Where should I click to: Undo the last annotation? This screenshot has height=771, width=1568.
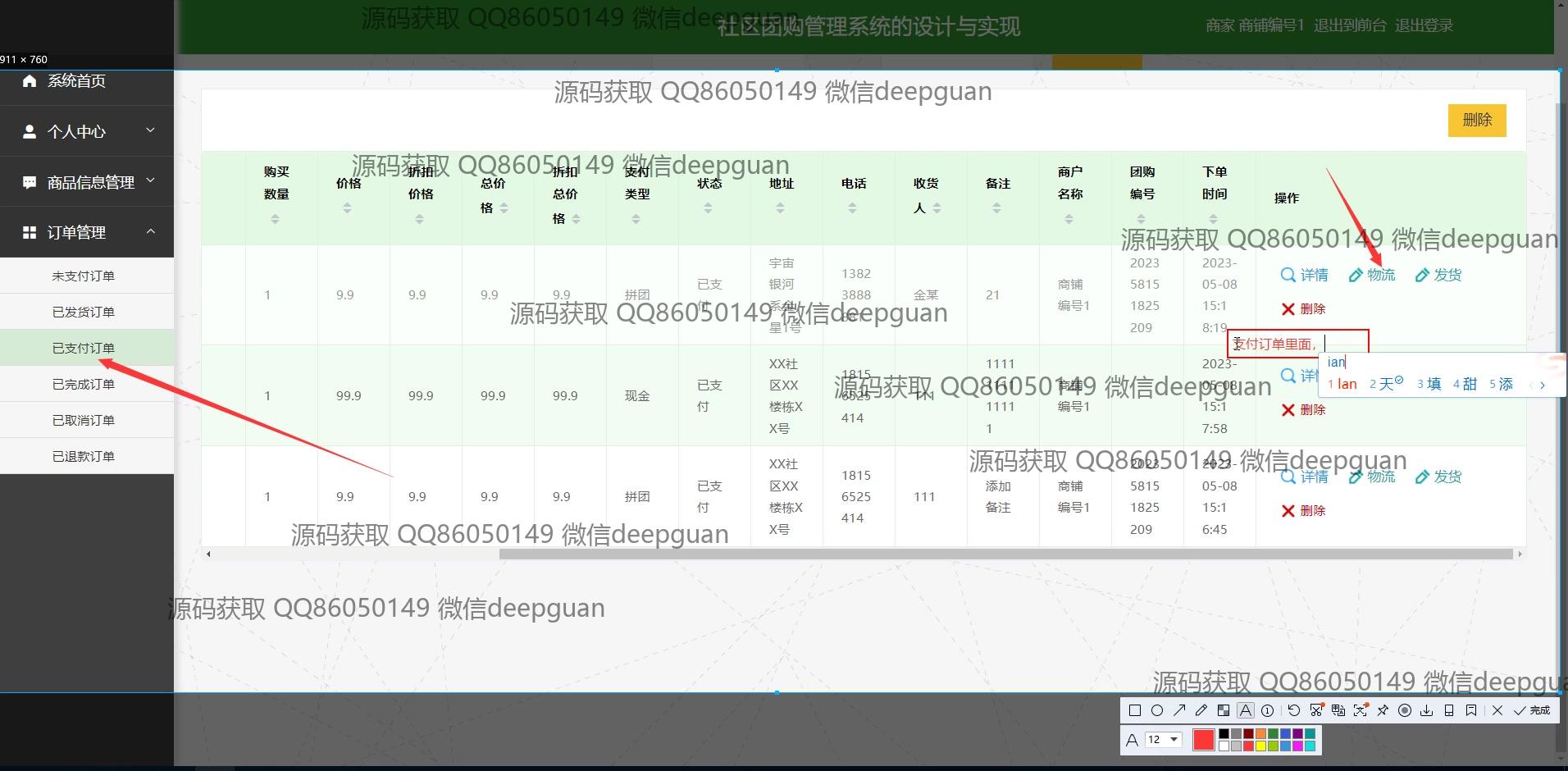[x=1293, y=710]
